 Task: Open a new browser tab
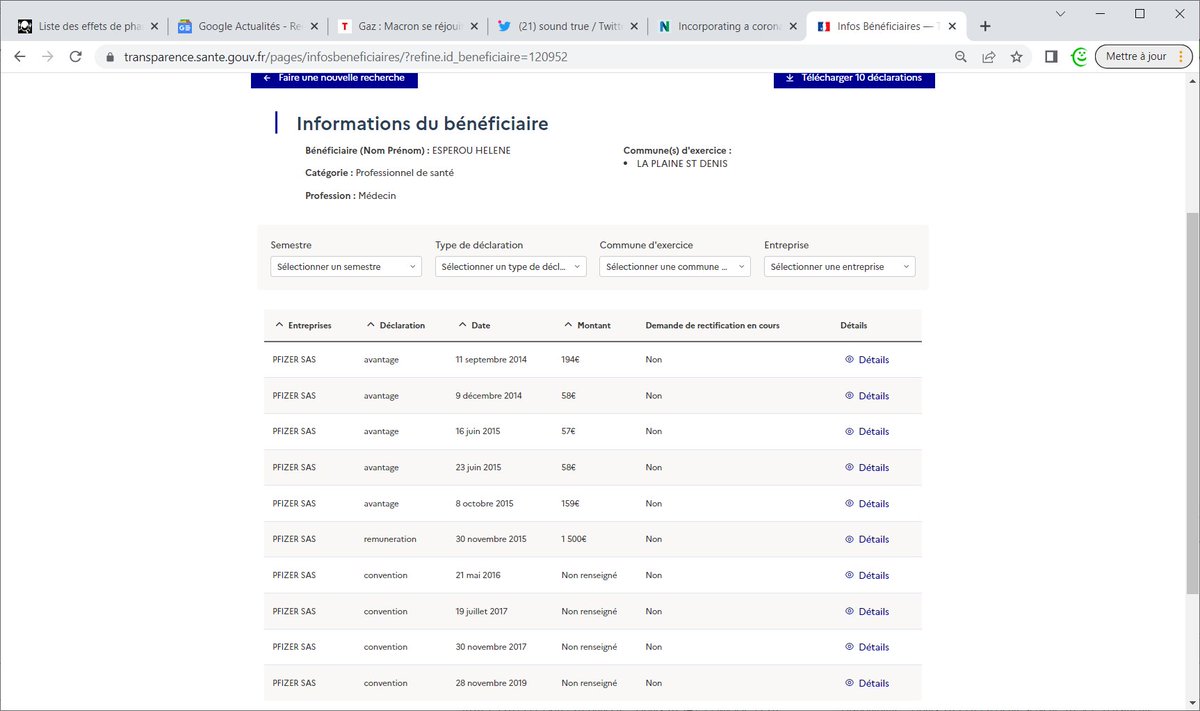pyautogui.click(x=985, y=26)
